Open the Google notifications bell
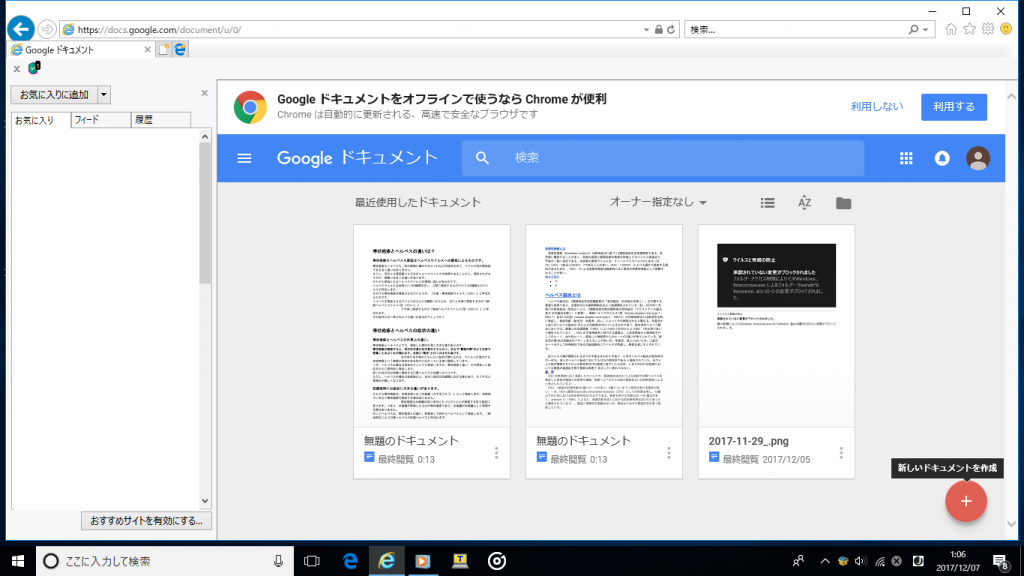 coord(941,158)
